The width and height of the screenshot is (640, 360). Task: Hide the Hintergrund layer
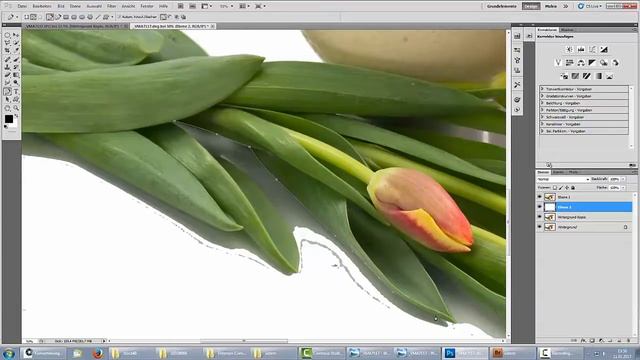pos(539,227)
